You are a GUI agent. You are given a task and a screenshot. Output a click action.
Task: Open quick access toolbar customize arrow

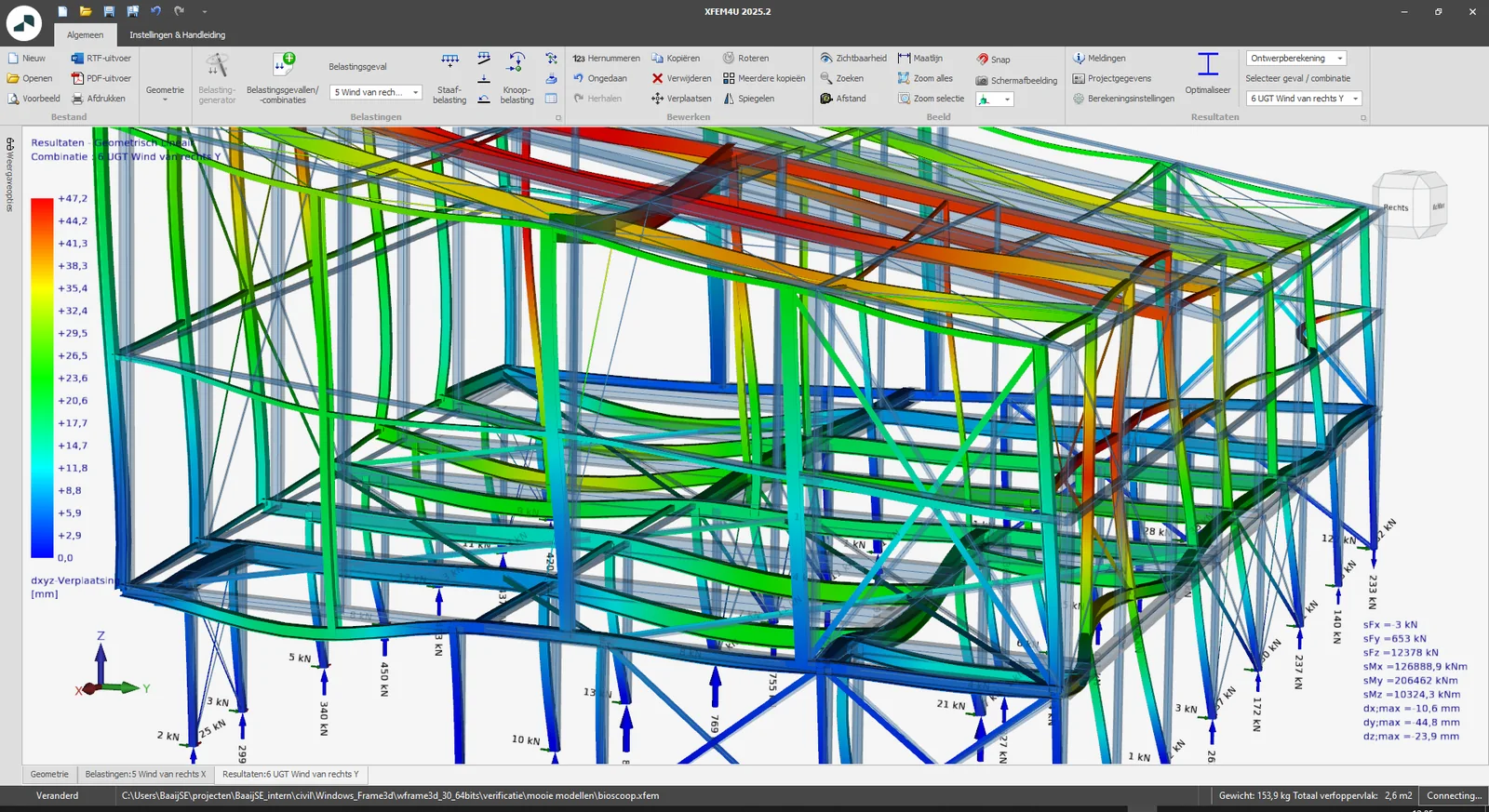point(204,12)
